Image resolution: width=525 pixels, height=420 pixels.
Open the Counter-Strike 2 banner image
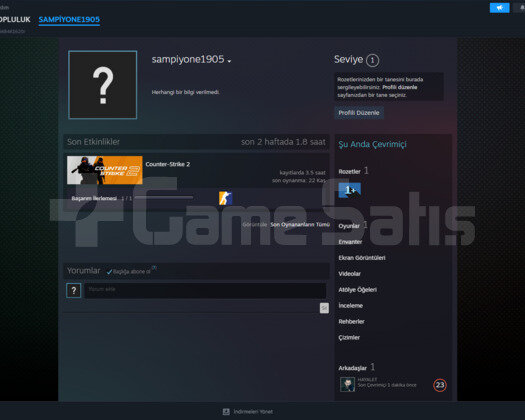click(x=104, y=170)
